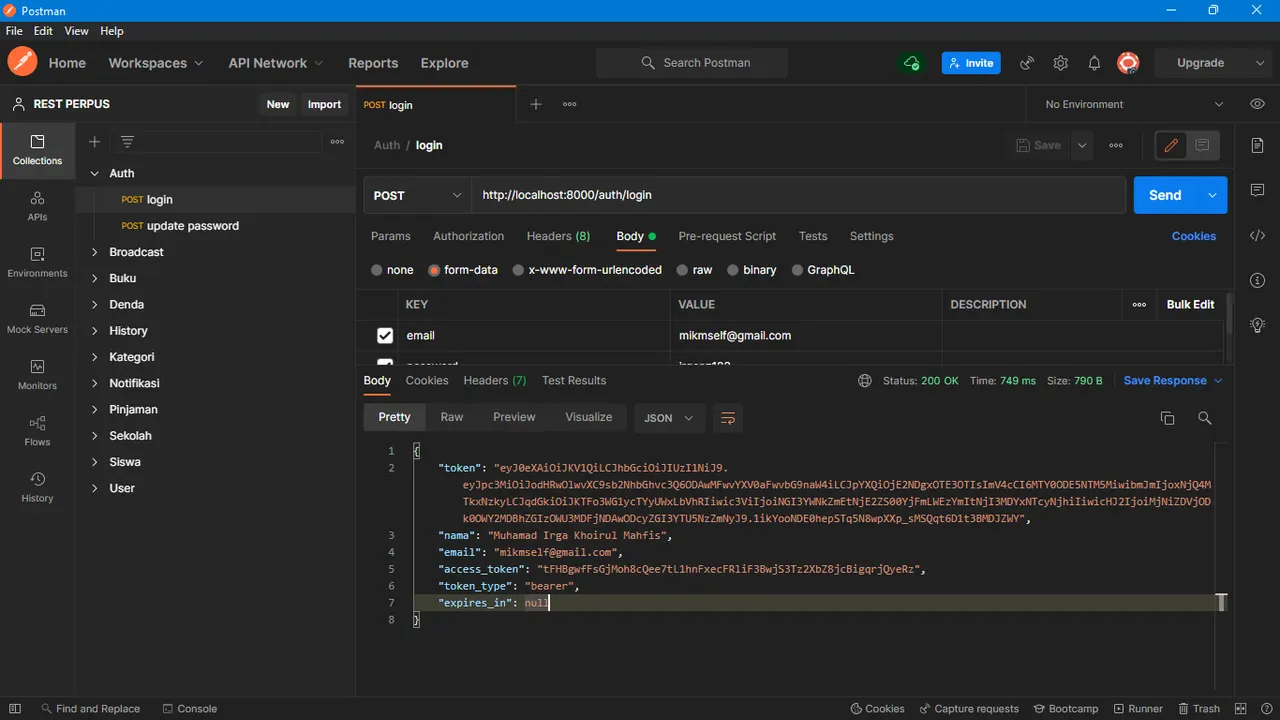Screen dimensions: 1280x720
Task: Open the comments icon in right sidebar
Action: (1258, 190)
